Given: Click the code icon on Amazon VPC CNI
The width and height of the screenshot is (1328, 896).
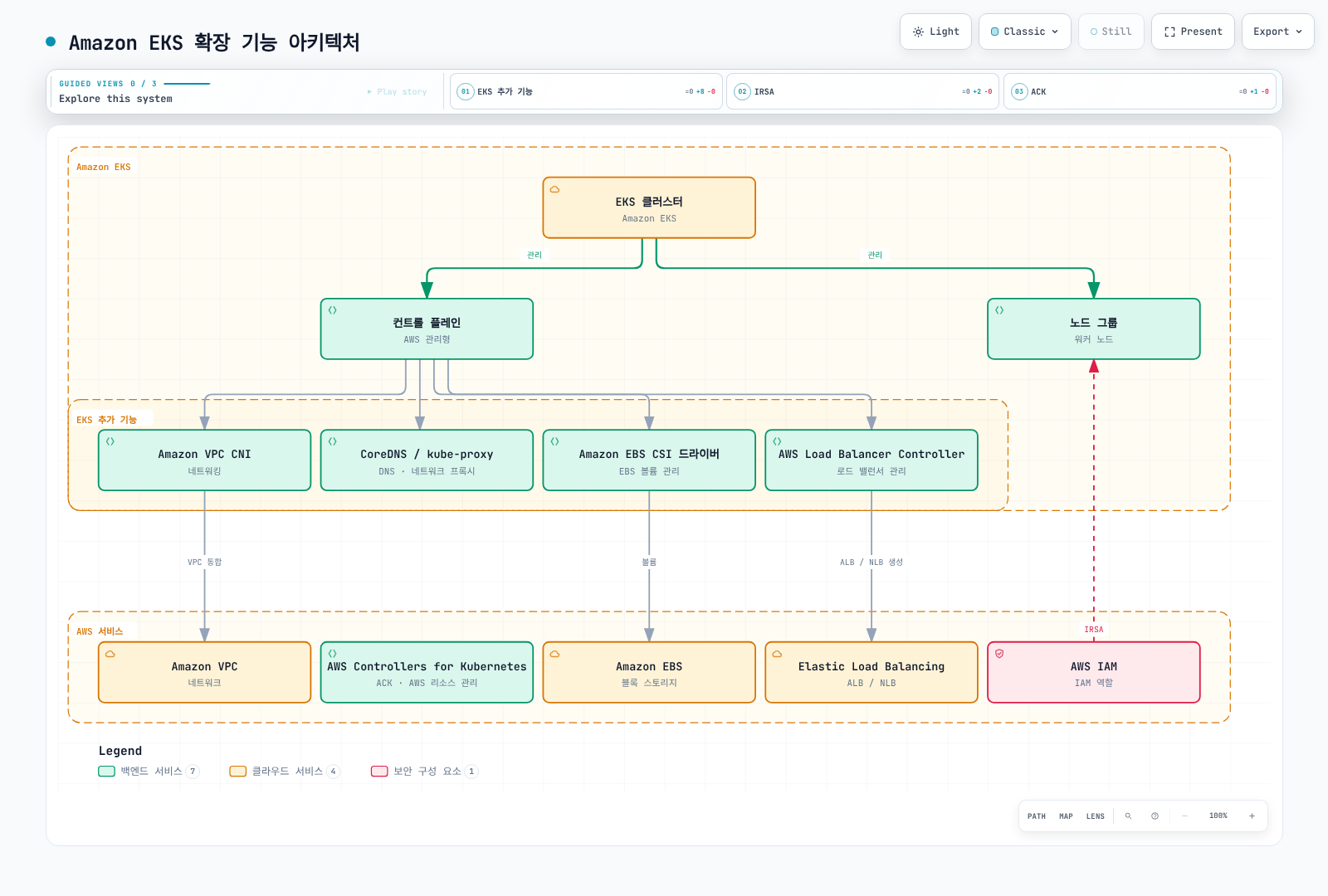Looking at the screenshot, I should (110, 441).
